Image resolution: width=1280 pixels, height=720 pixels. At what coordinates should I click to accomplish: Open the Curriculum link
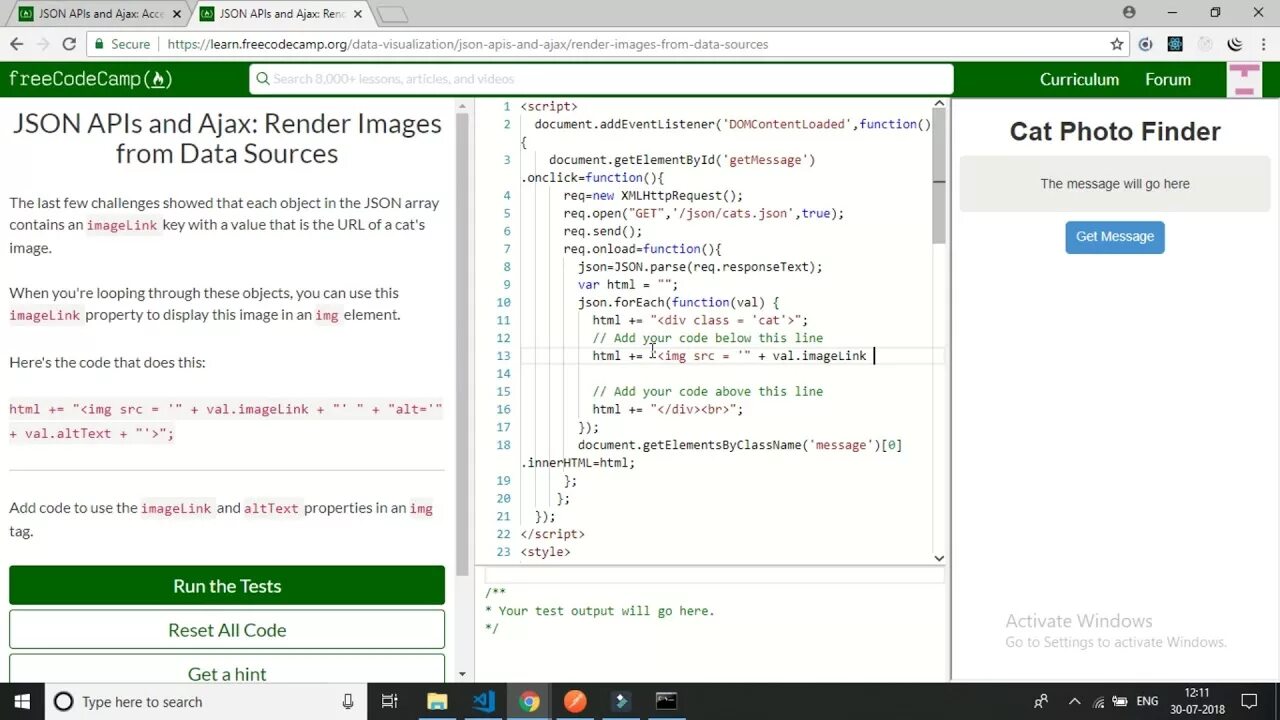click(x=1079, y=79)
